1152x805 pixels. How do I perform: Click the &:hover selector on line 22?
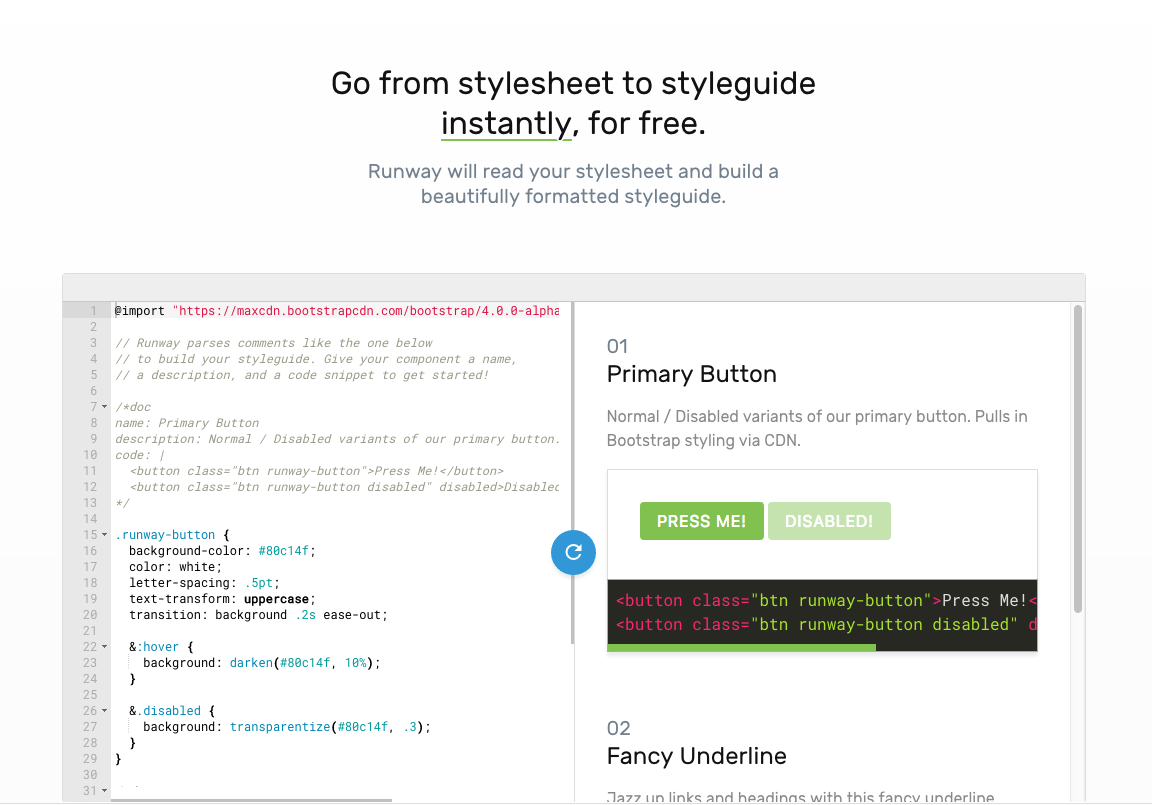click(x=154, y=647)
